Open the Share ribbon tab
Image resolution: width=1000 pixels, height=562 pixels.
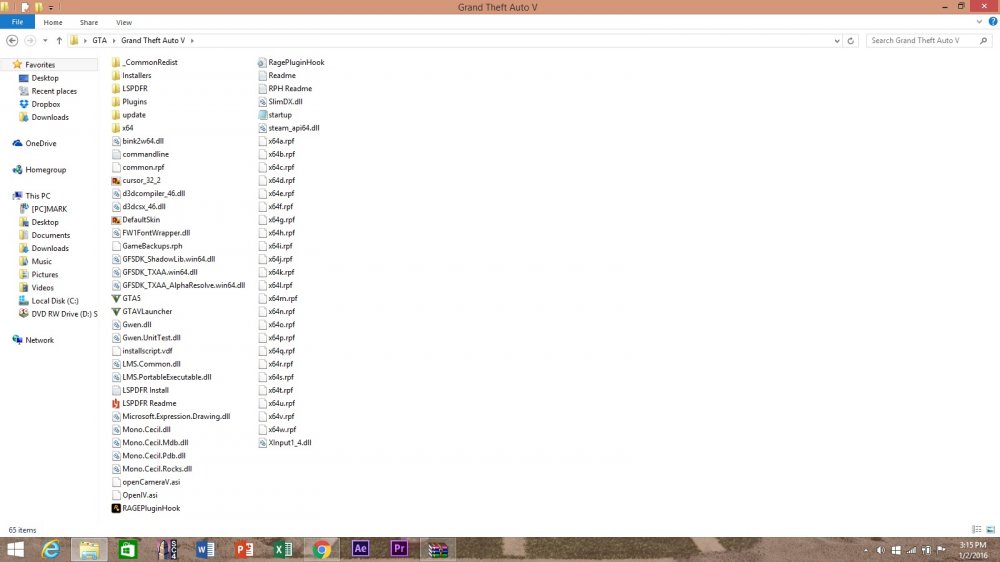pos(89,22)
